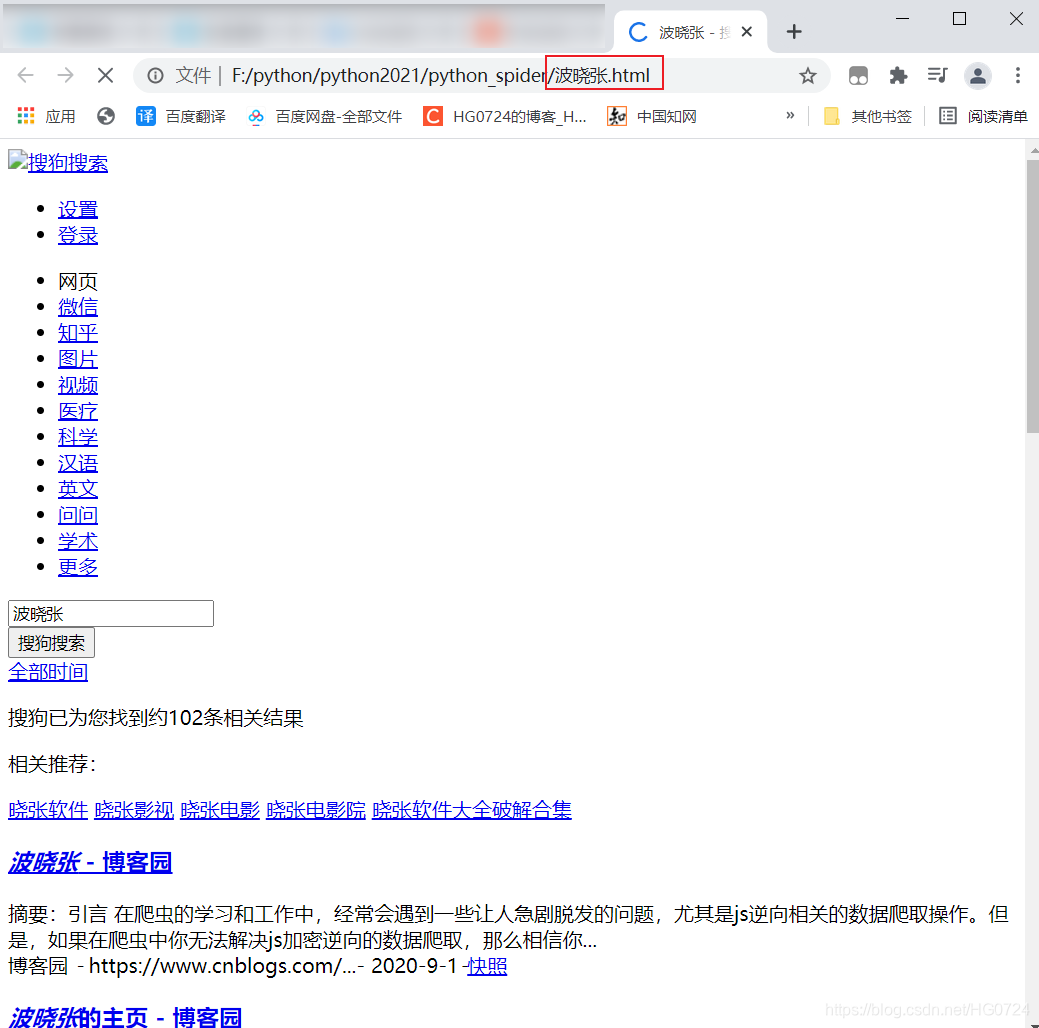The image size is (1039, 1028).
Task: Click the search box containing 波晓张
Action: pos(111,614)
